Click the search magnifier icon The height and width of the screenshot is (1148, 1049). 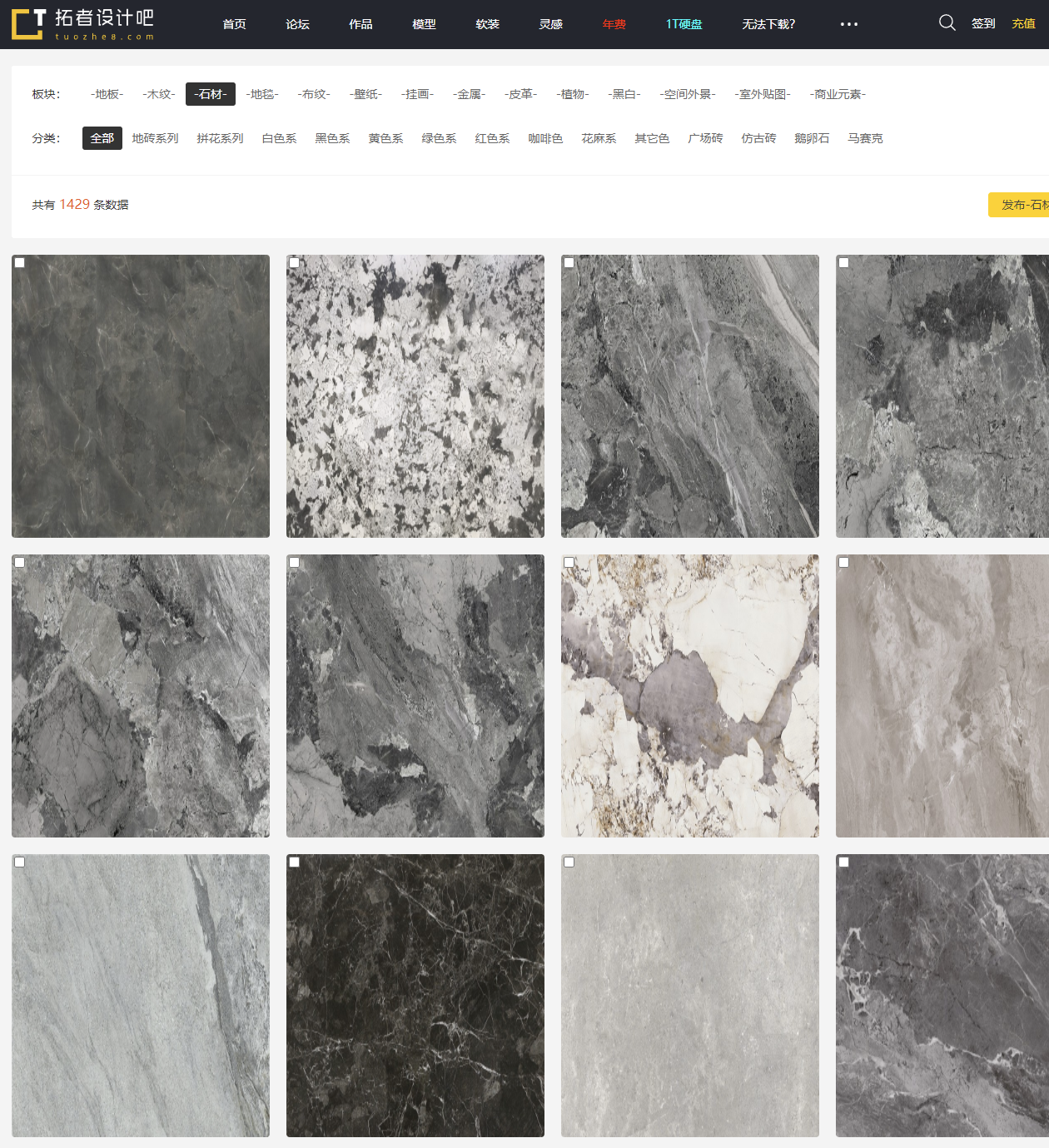pyautogui.click(x=947, y=23)
